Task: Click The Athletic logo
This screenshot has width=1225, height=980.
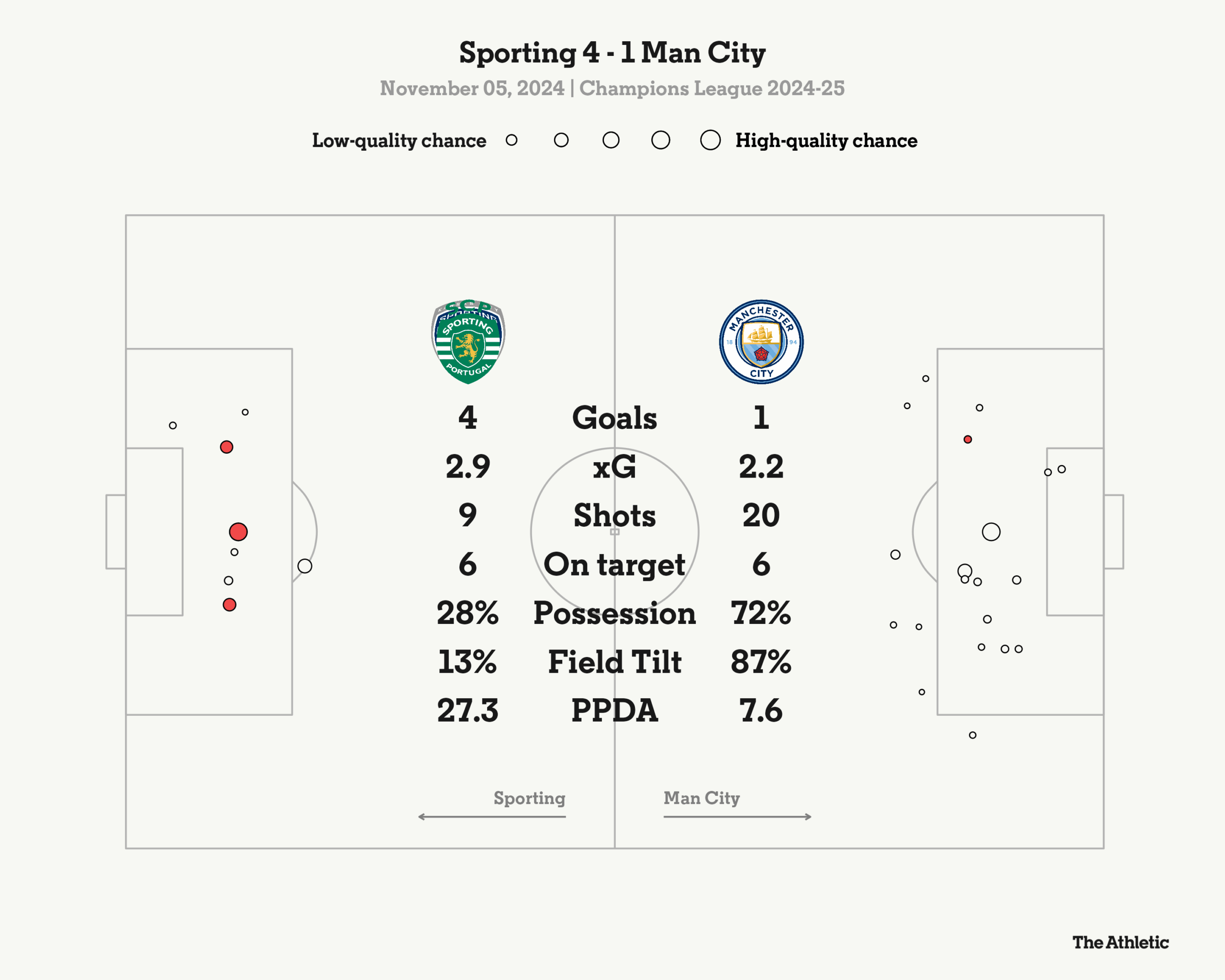Action: point(1121,943)
